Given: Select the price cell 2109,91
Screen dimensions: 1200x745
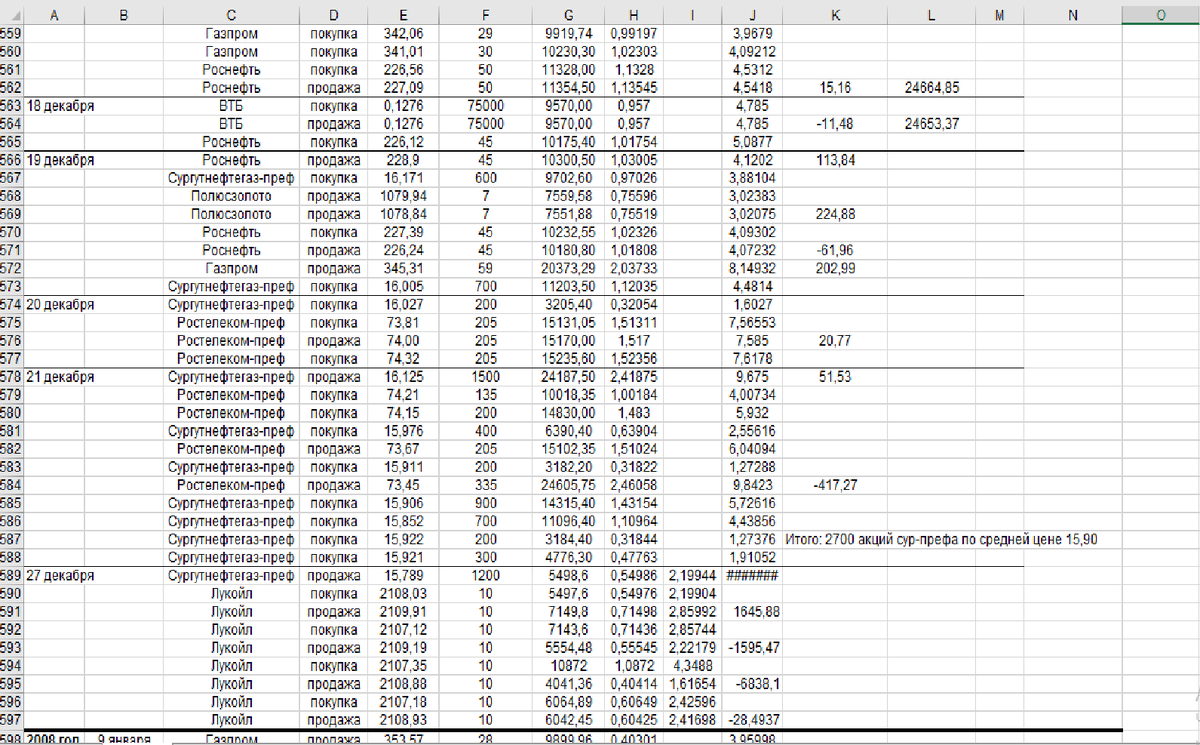Looking at the screenshot, I should click(x=402, y=611).
